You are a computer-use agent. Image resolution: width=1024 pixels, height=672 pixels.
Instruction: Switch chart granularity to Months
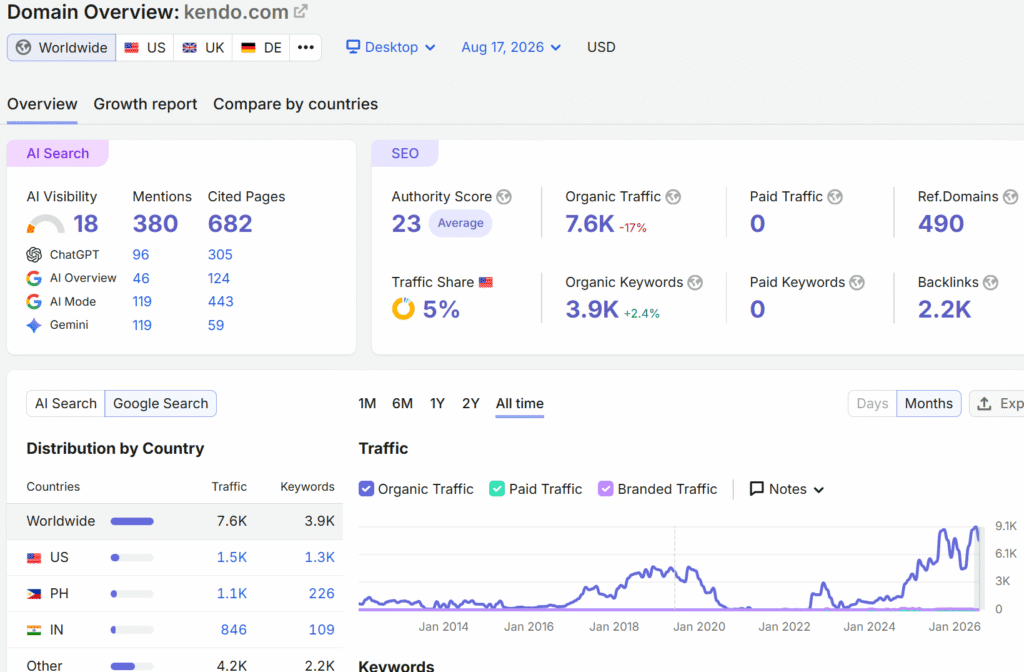coord(929,404)
